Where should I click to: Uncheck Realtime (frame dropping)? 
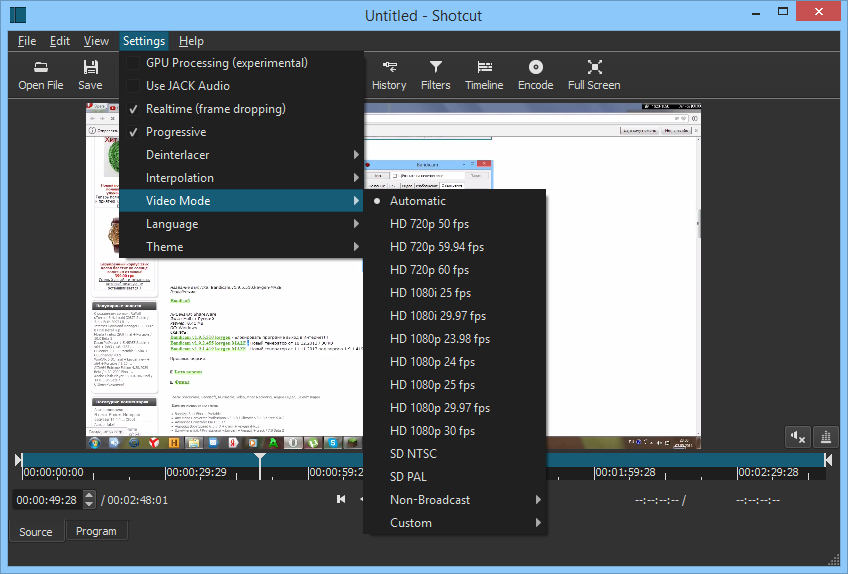(x=241, y=109)
